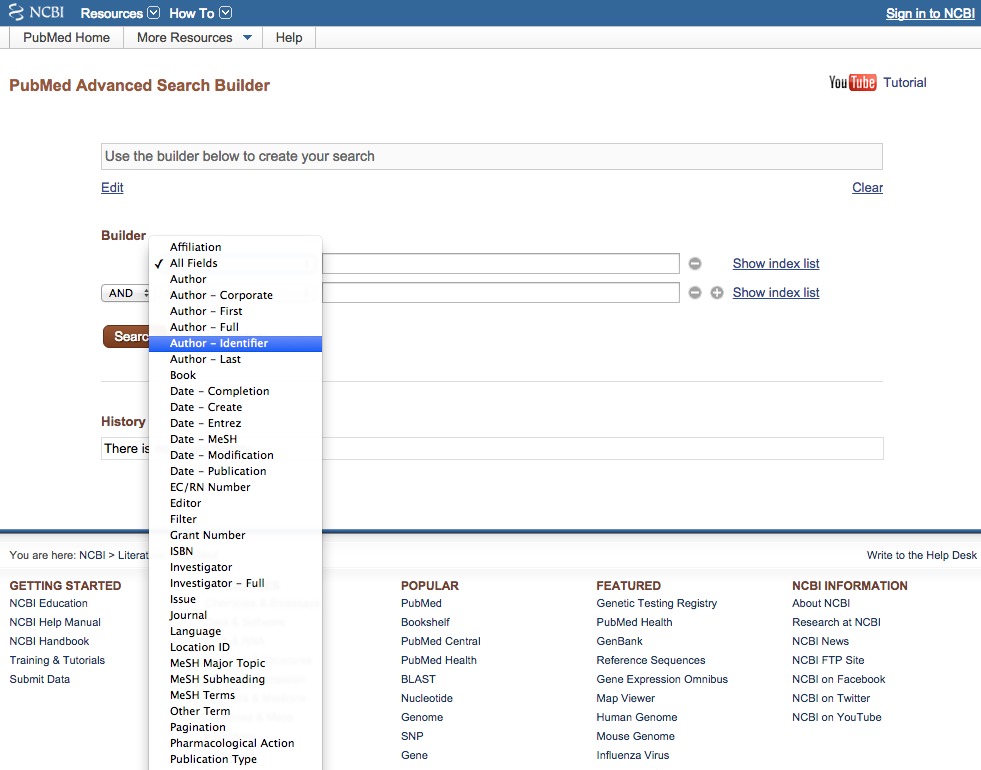Open the Help tab
Image resolution: width=981 pixels, height=770 pixels.
click(x=289, y=38)
